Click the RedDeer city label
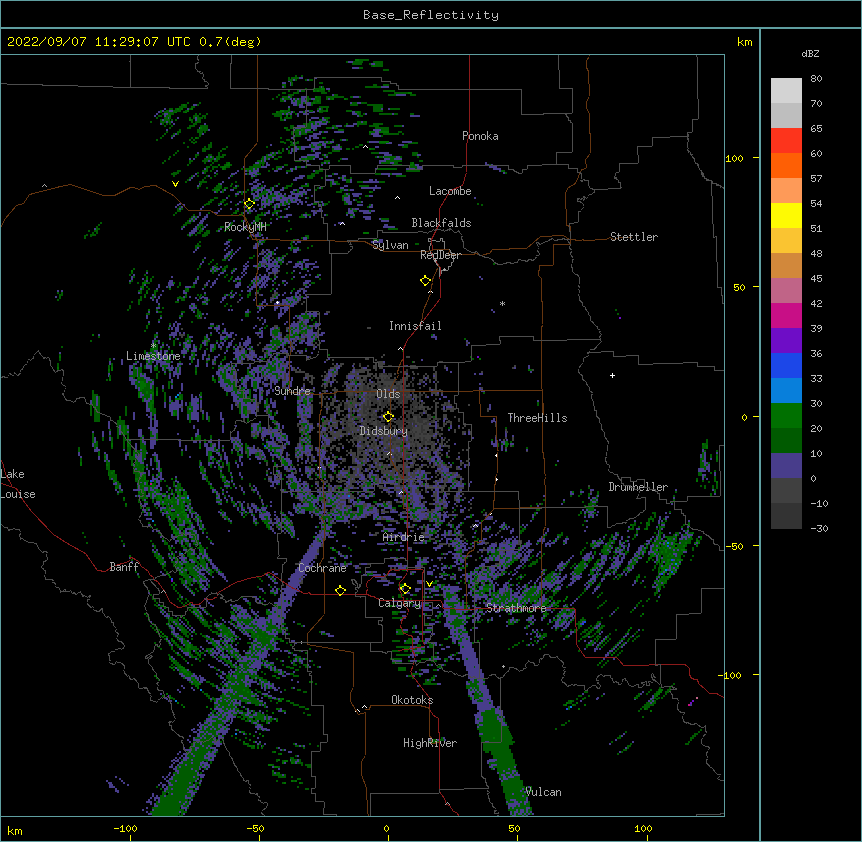862x842 pixels. (440, 255)
